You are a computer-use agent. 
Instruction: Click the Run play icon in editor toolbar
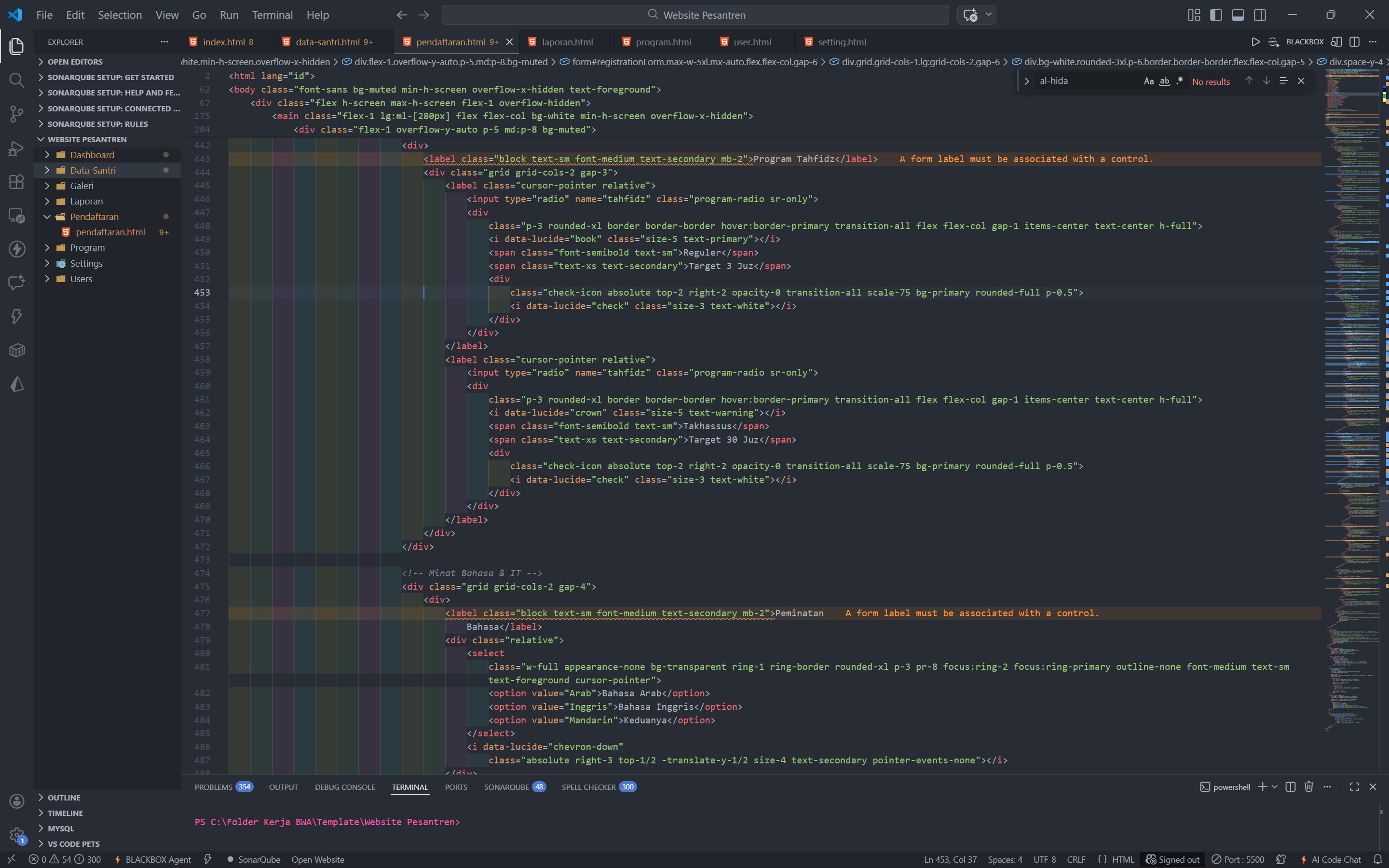(x=1255, y=42)
